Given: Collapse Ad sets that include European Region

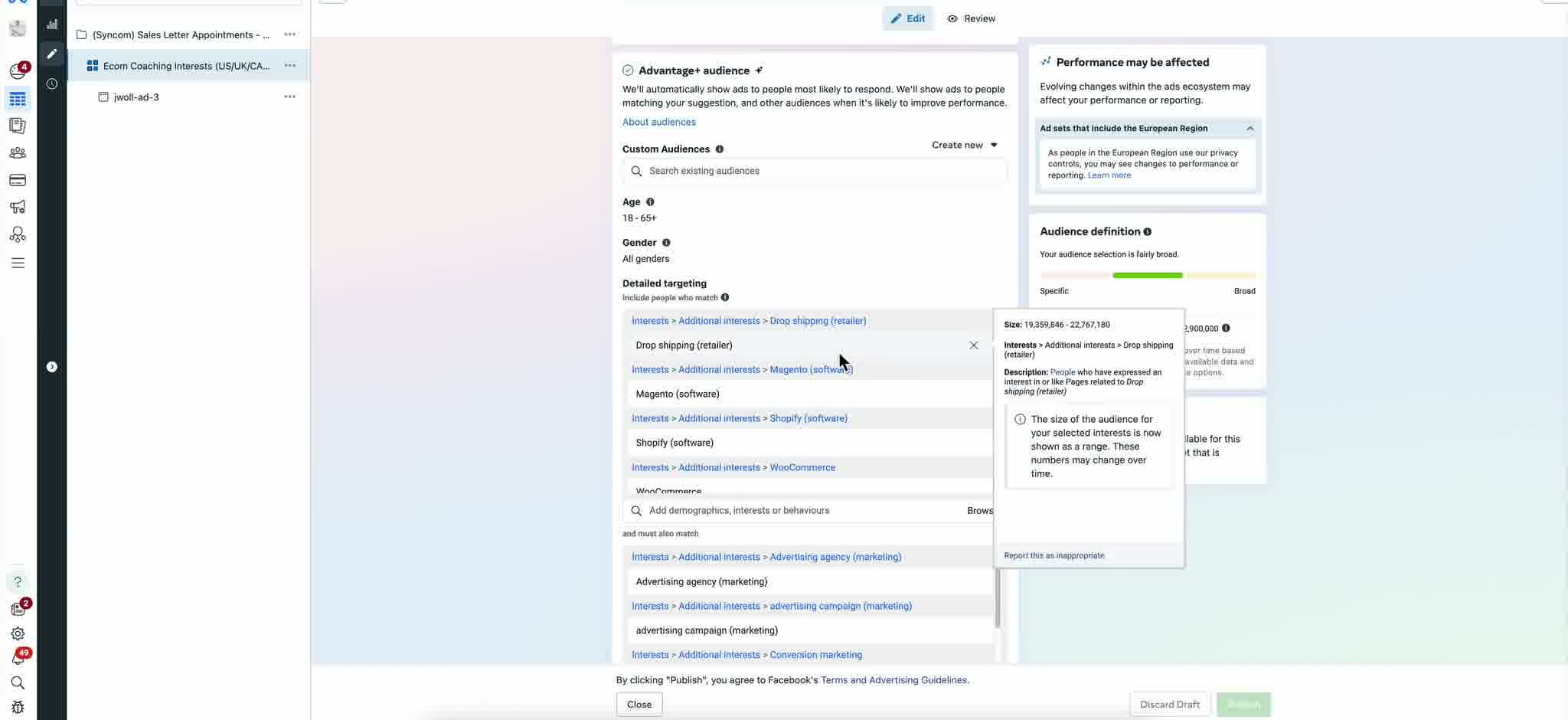Looking at the screenshot, I should (x=1249, y=129).
